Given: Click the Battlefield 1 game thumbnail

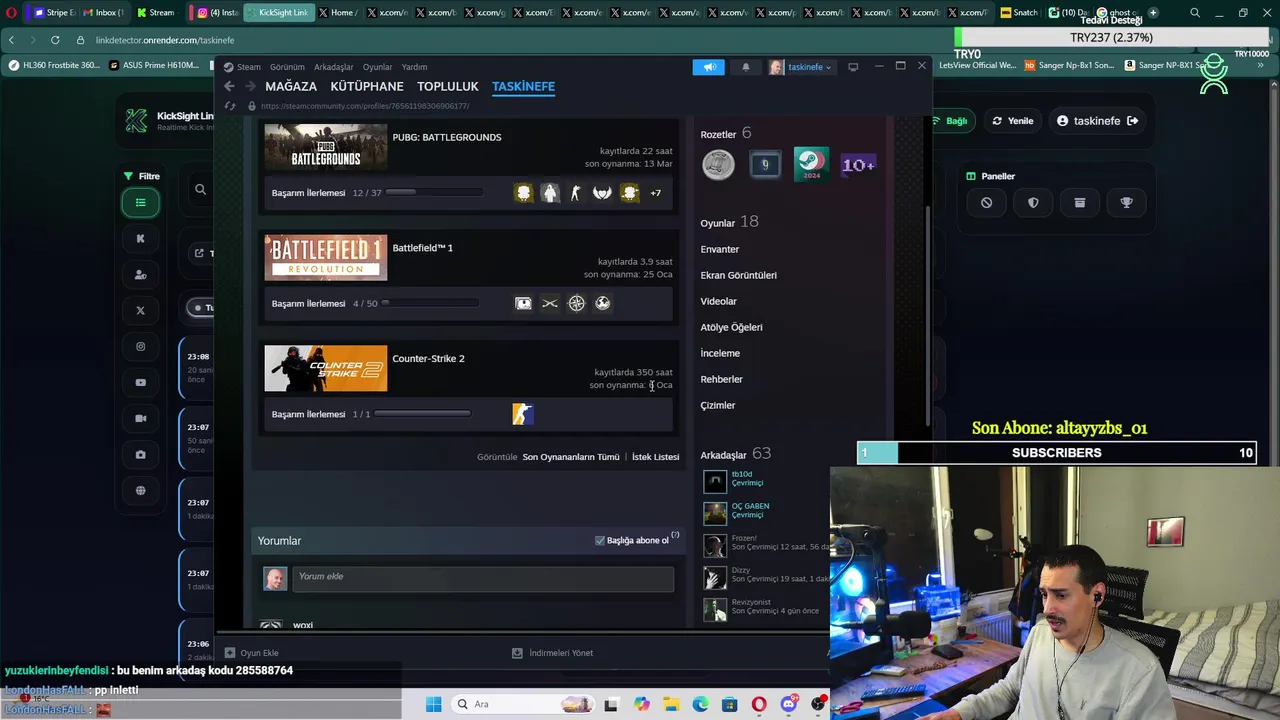Looking at the screenshot, I should [325, 258].
